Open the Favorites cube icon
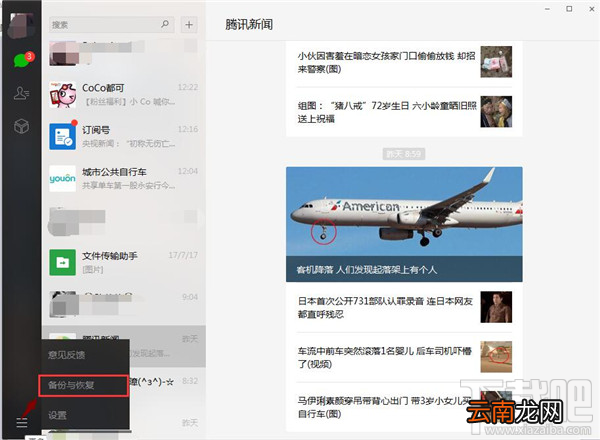Image resolution: width=600 pixels, height=440 pixels. tap(21, 126)
